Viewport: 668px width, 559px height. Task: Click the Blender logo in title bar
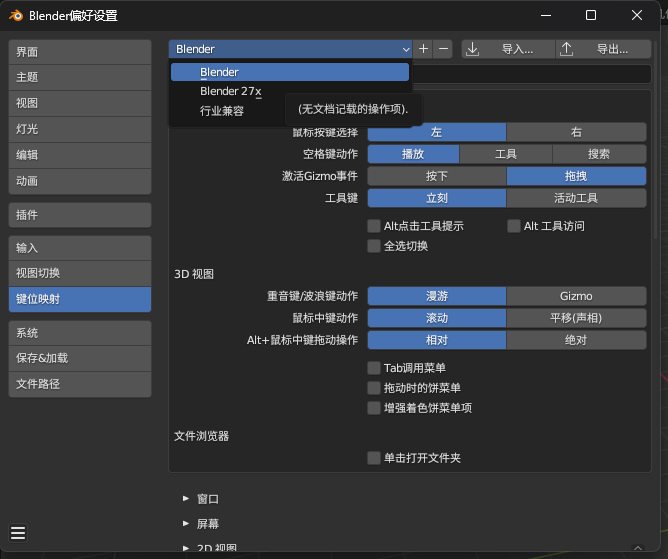(16, 16)
